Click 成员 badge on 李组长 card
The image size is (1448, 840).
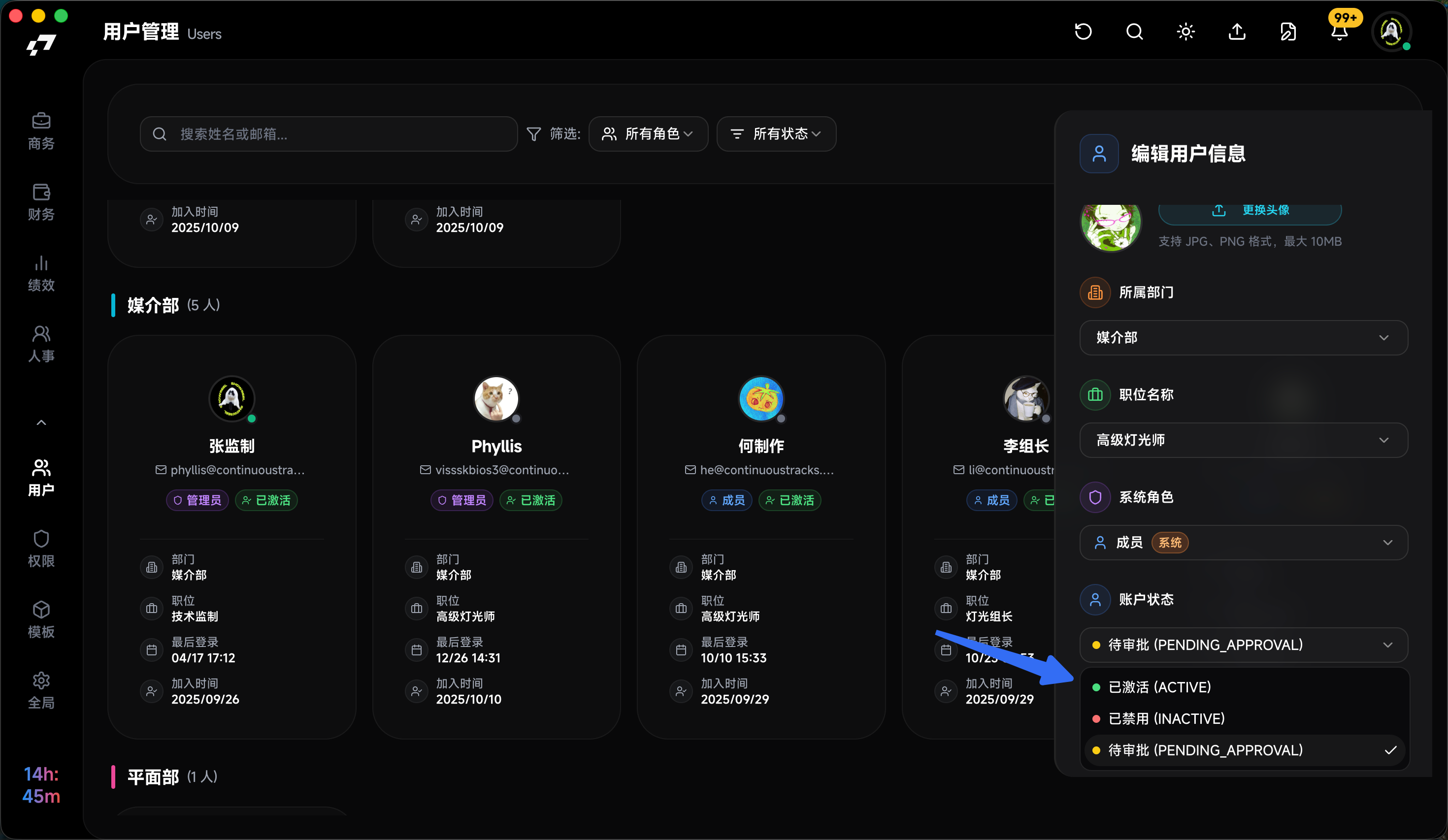click(992, 500)
